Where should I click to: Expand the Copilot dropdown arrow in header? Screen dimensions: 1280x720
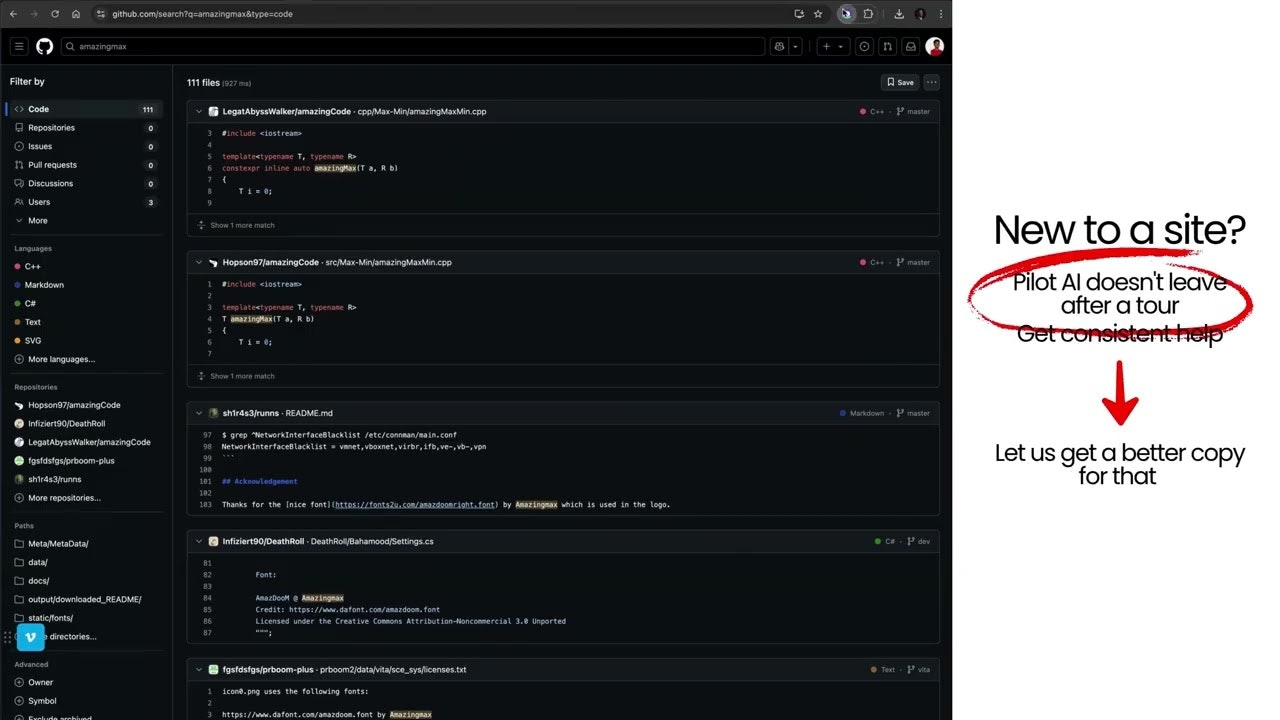point(796,46)
